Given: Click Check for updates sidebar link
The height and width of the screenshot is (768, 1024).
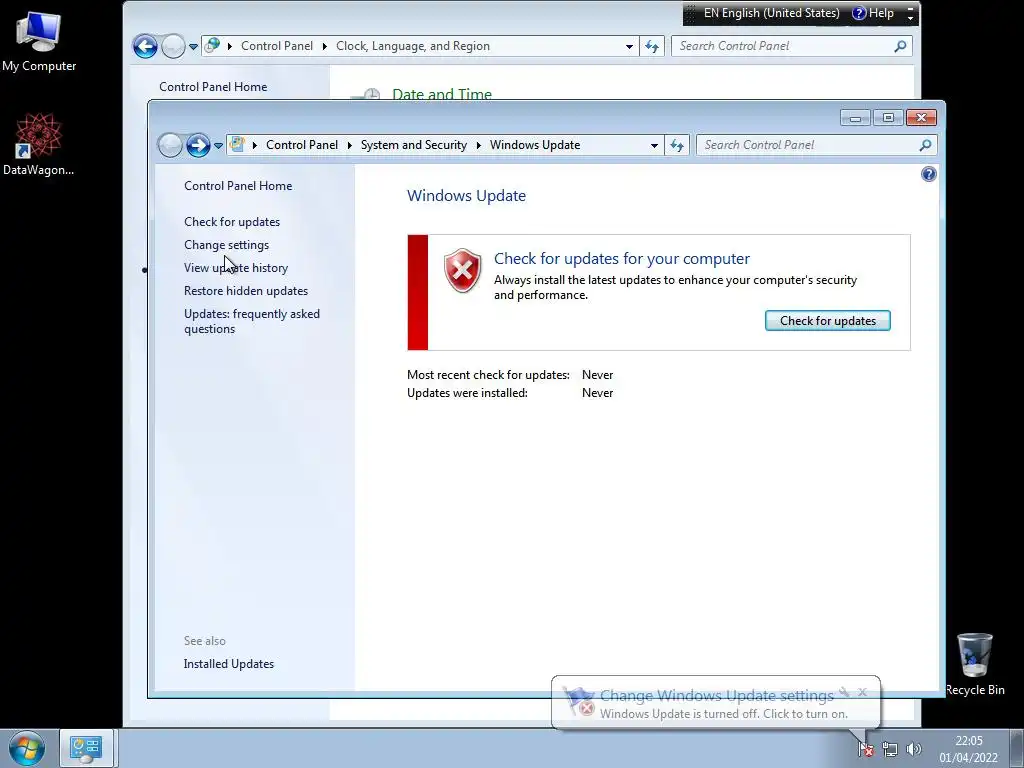Looking at the screenshot, I should tap(232, 222).
